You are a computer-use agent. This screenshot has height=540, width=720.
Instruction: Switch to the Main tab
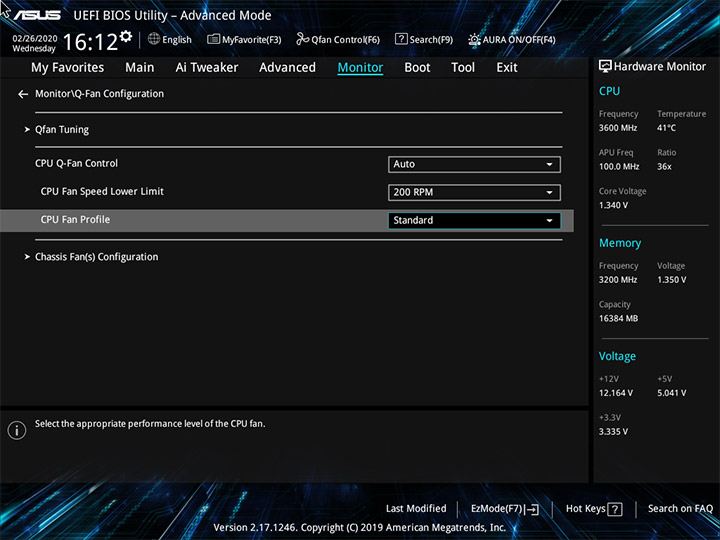coord(140,68)
